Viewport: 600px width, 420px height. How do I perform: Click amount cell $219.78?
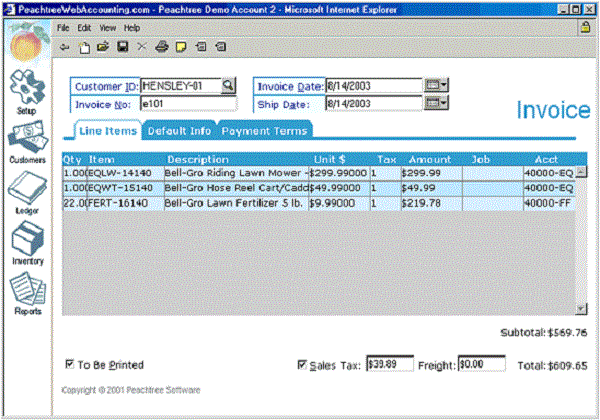coord(431,203)
